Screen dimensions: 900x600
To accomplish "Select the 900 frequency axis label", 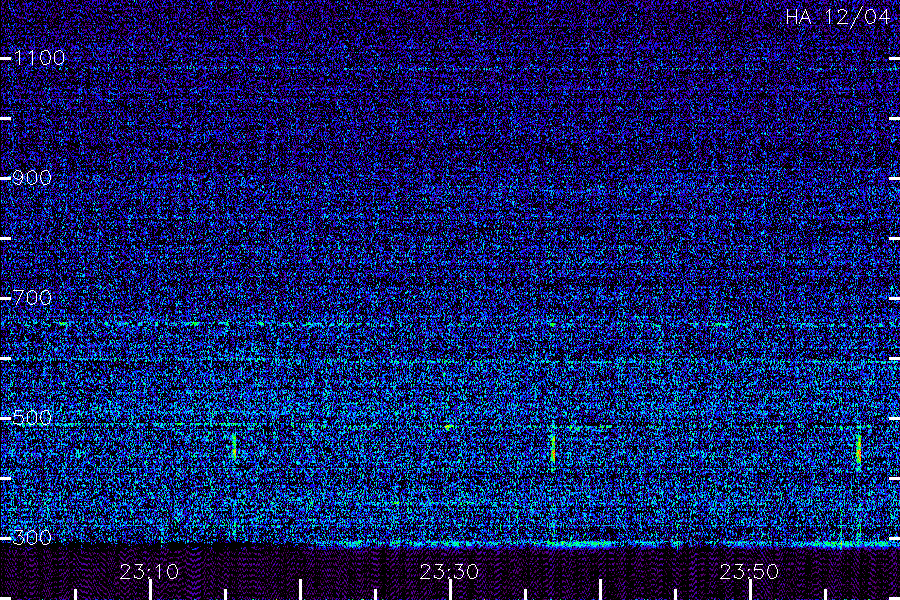I will tap(32, 178).
